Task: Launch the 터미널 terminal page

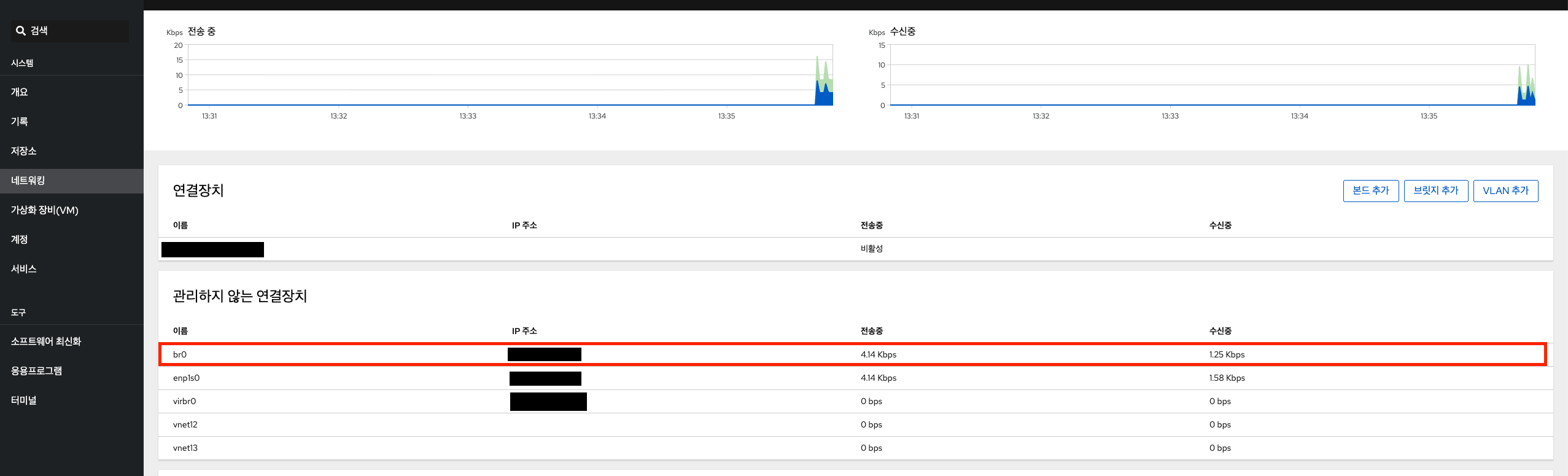Action: [24, 400]
